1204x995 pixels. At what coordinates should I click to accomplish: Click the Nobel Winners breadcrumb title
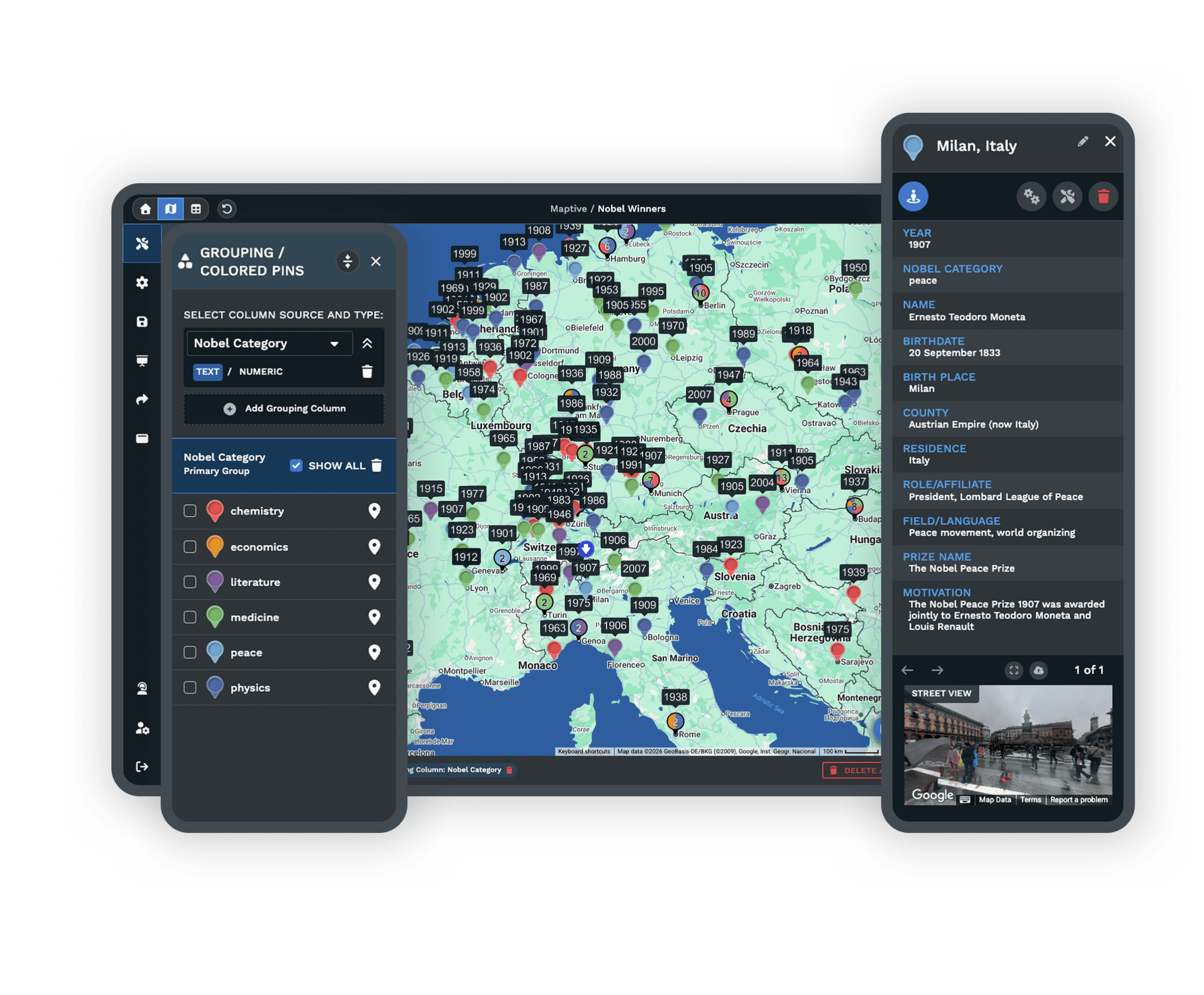(x=631, y=209)
